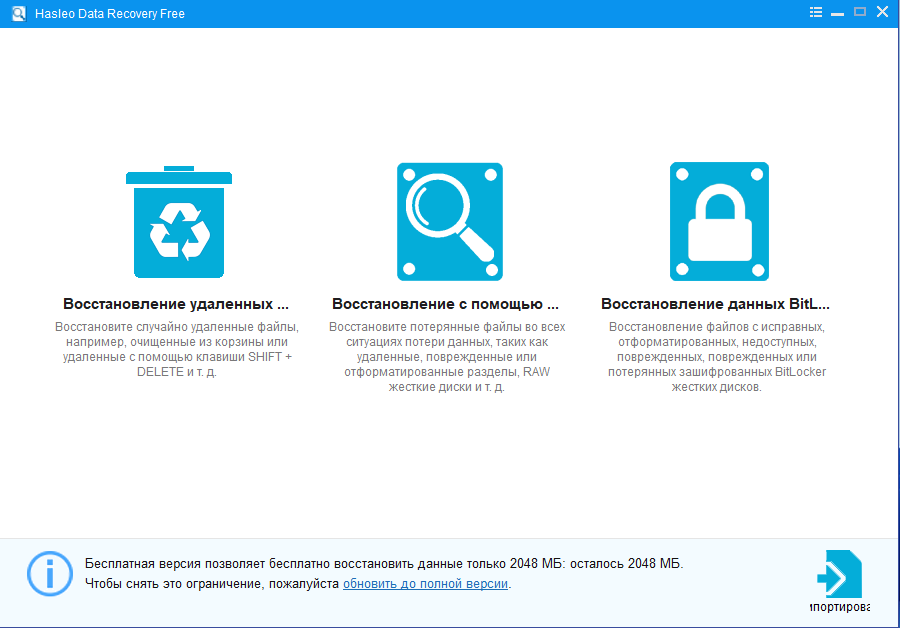Viewport: 900px width, 628px height.
Task: Click the text 'Бесплатная версия позволяет бесплатно восстановить'
Action: [250, 564]
